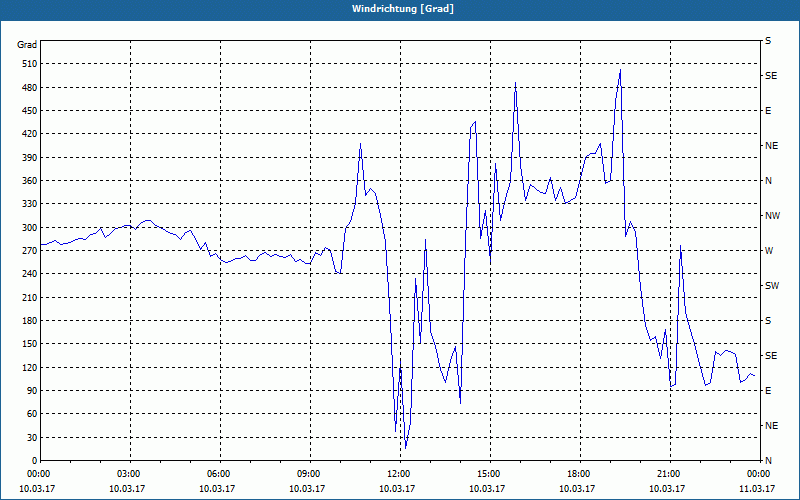800x500 pixels.
Task: Click the NW compass label
Action: pos(772,216)
